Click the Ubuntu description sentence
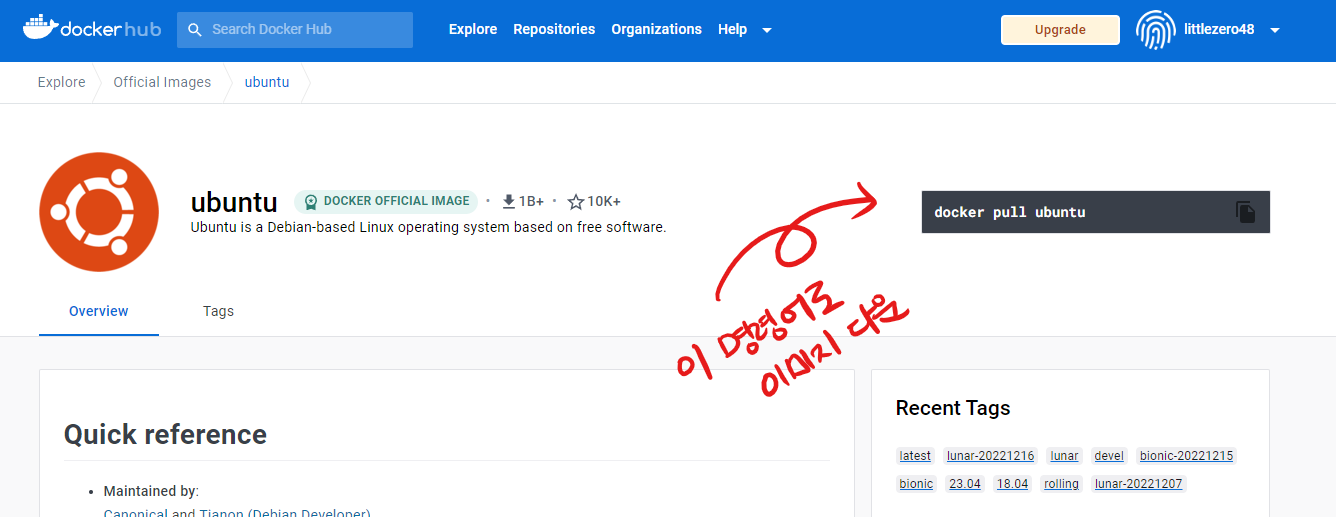The width and height of the screenshot is (1336, 517). point(428,227)
